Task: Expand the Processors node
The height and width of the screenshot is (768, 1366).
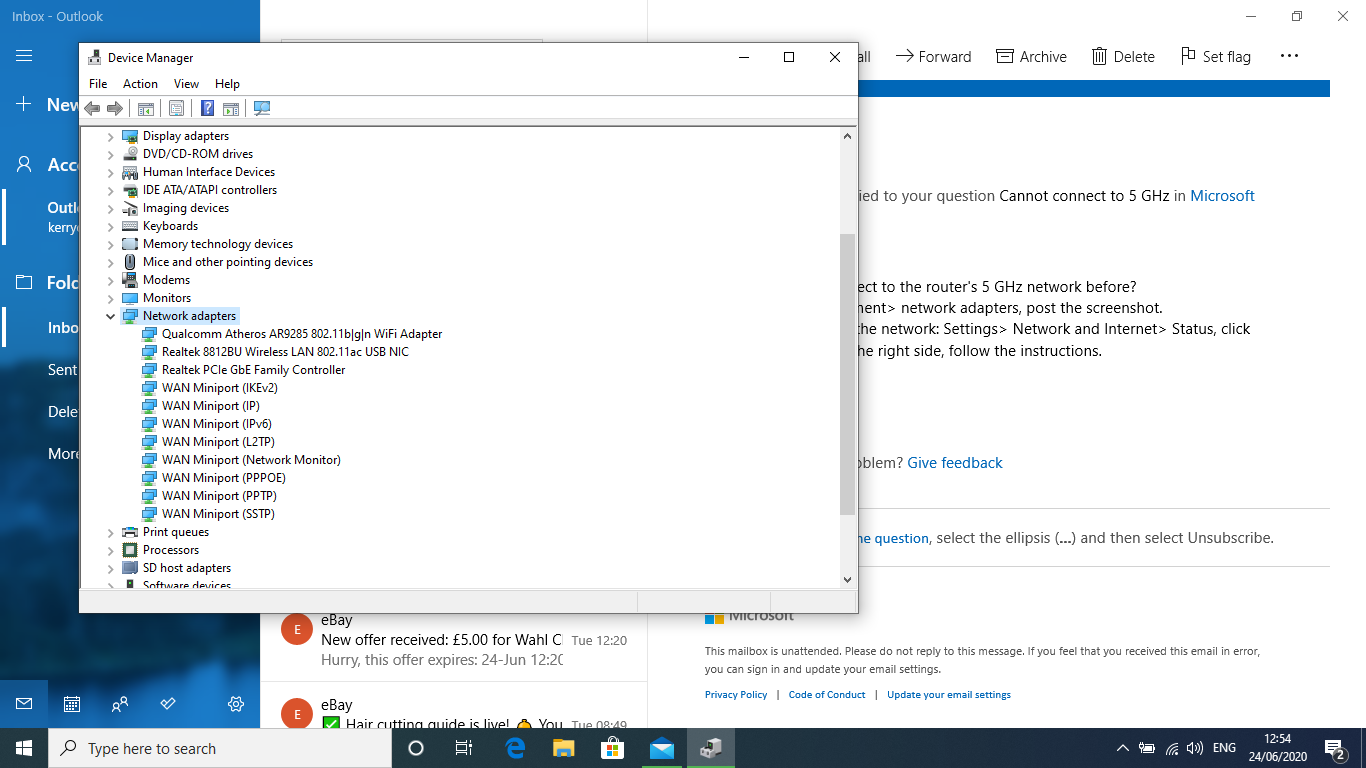Action: (110, 550)
